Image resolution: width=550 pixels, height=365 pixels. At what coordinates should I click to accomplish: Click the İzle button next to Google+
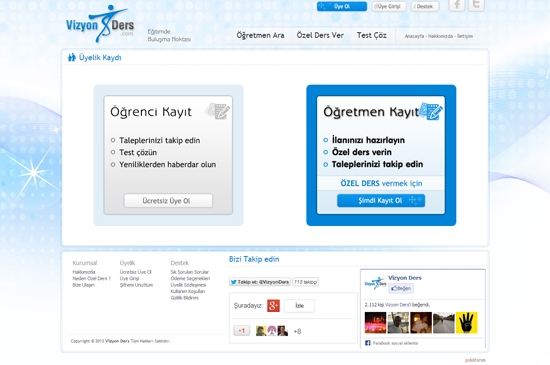tap(299, 306)
